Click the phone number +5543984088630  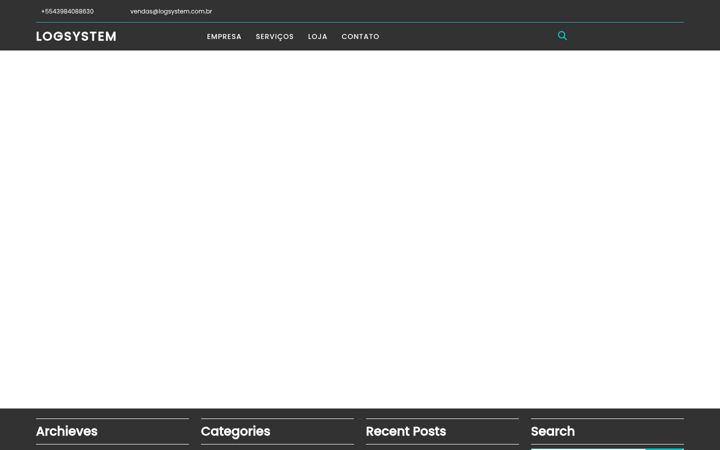coord(68,11)
